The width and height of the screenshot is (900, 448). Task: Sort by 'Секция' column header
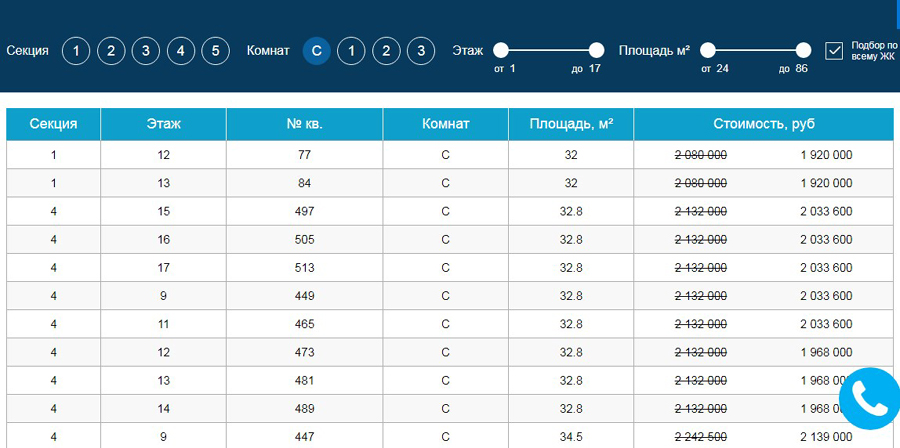click(x=53, y=124)
